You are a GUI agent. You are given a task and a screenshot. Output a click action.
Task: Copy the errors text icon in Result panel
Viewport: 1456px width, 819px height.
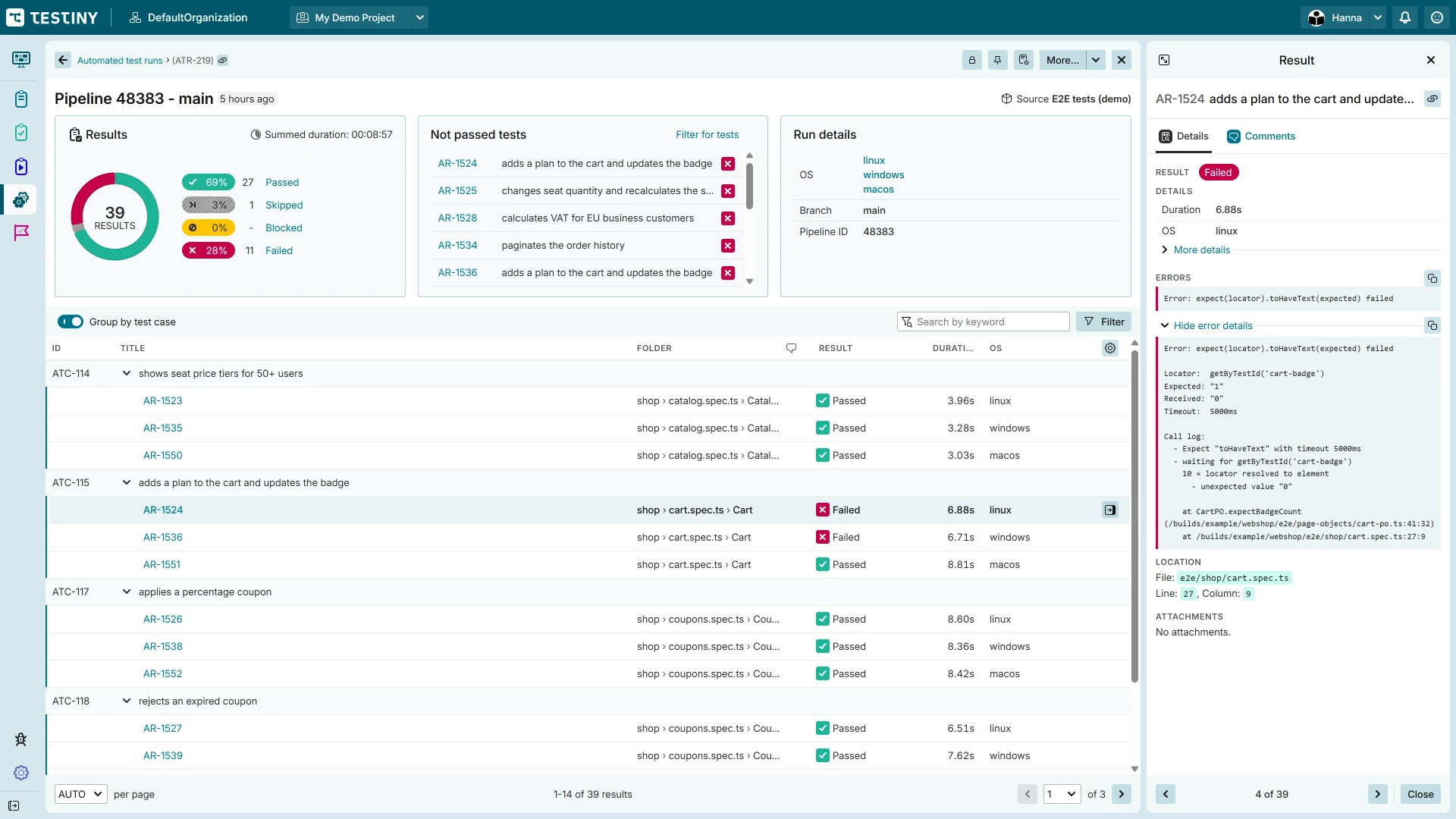tap(1432, 278)
